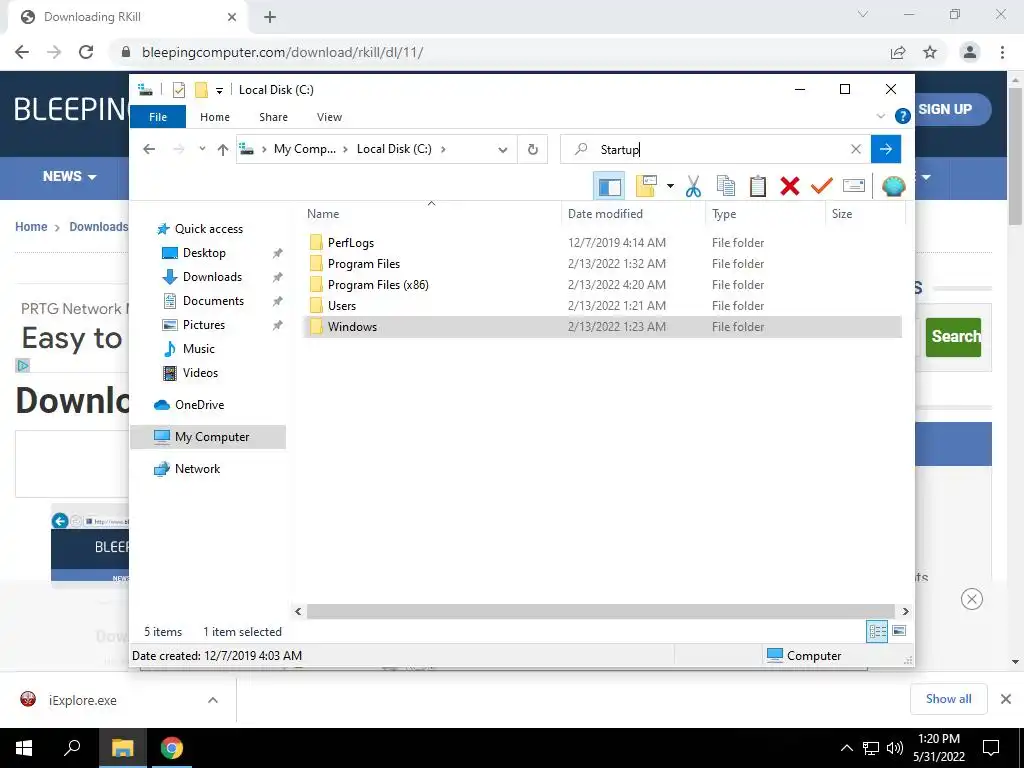Click the Rename icon in toolbar
1024x768 pixels.
pyautogui.click(x=854, y=186)
